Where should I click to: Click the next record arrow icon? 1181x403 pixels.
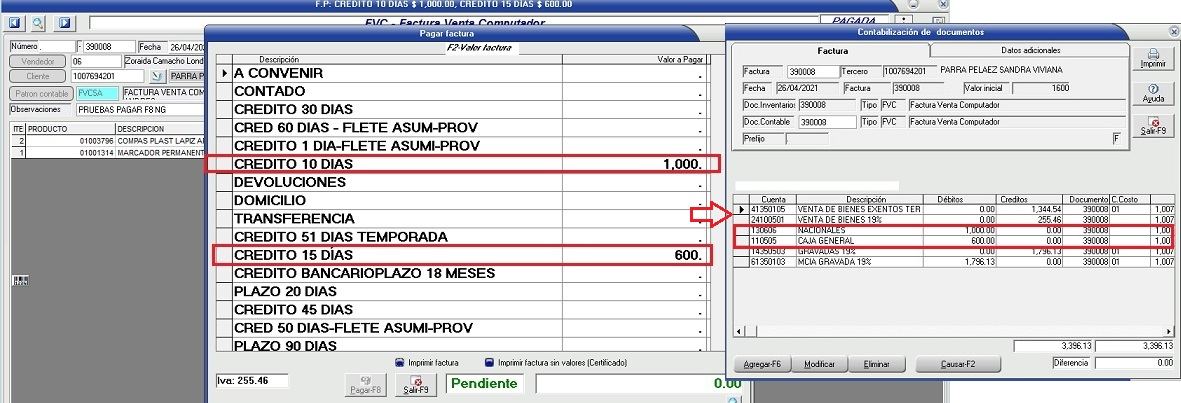point(65,21)
